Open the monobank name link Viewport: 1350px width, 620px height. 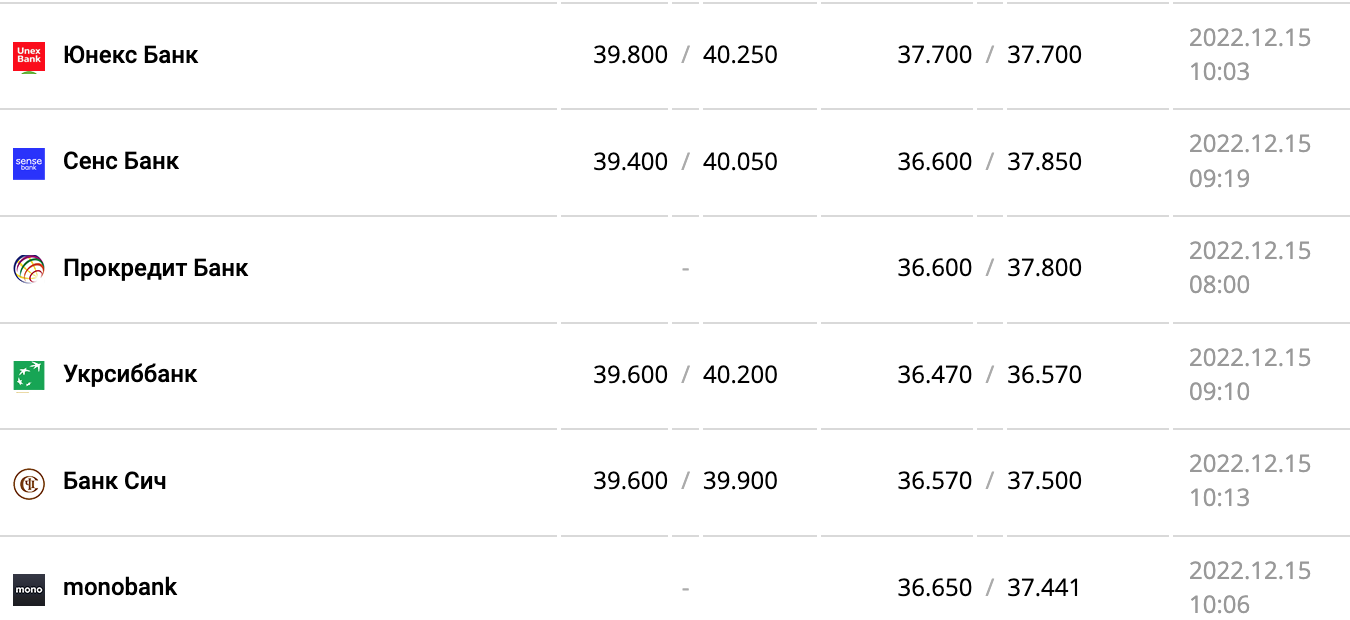pyautogui.click(x=120, y=587)
